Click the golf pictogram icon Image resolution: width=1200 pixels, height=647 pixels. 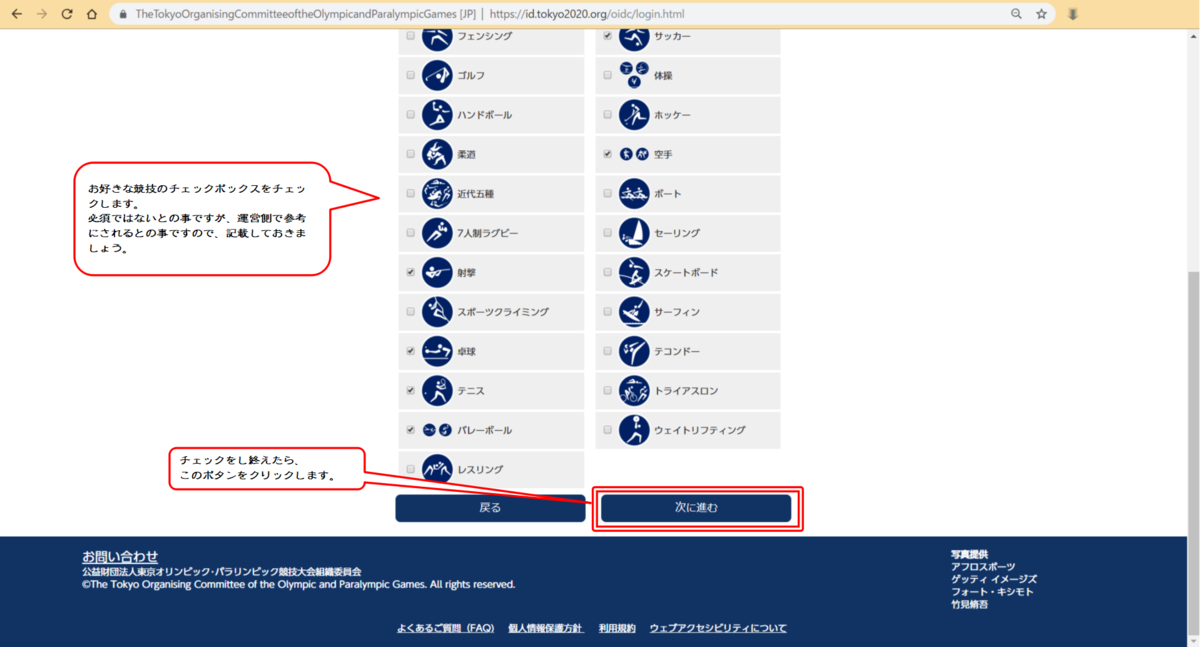pyautogui.click(x=437, y=76)
